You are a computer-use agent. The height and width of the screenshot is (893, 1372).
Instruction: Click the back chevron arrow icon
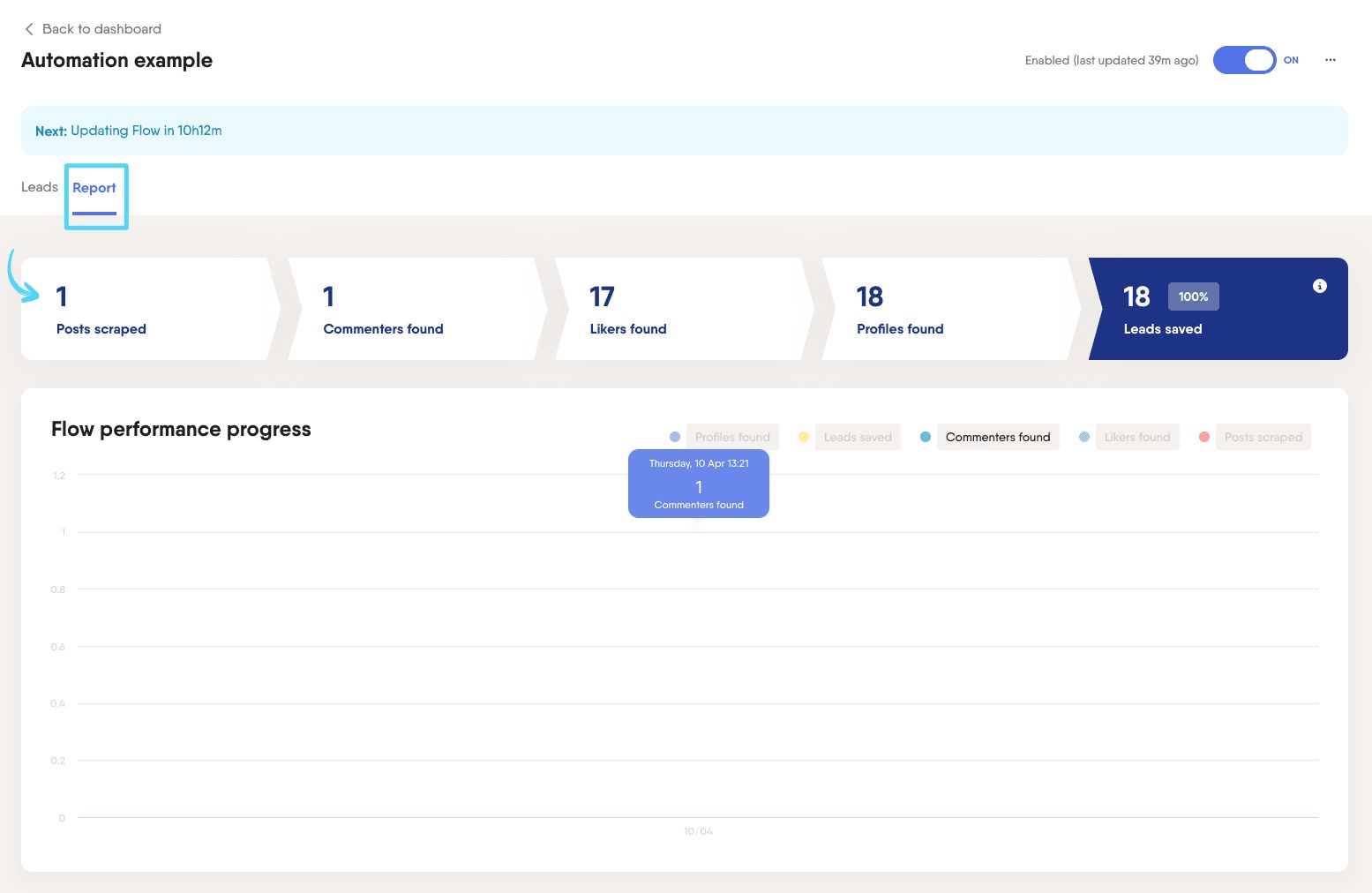tap(29, 29)
